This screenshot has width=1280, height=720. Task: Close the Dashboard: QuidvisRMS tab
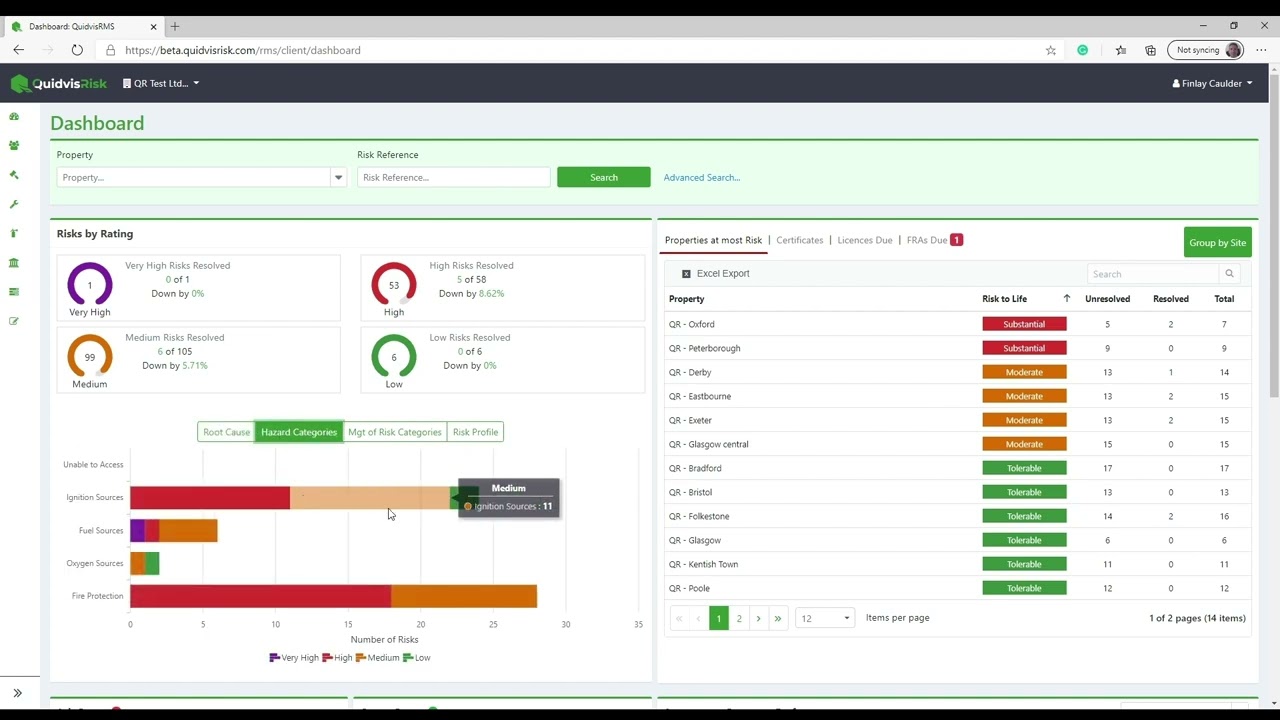153,26
